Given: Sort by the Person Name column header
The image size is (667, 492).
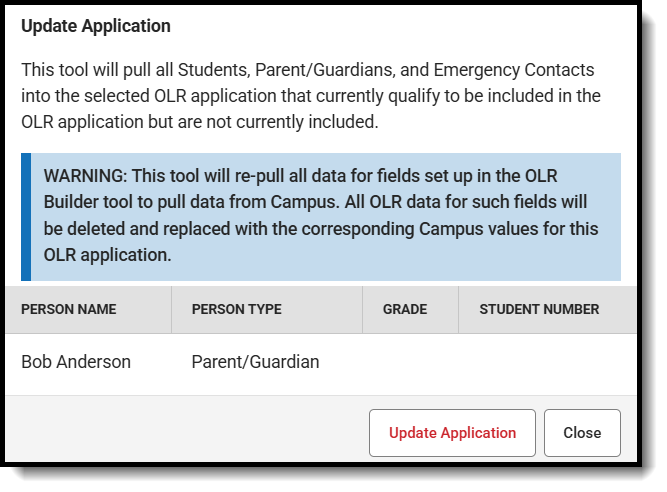Looking at the screenshot, I should tap(69, 309).
